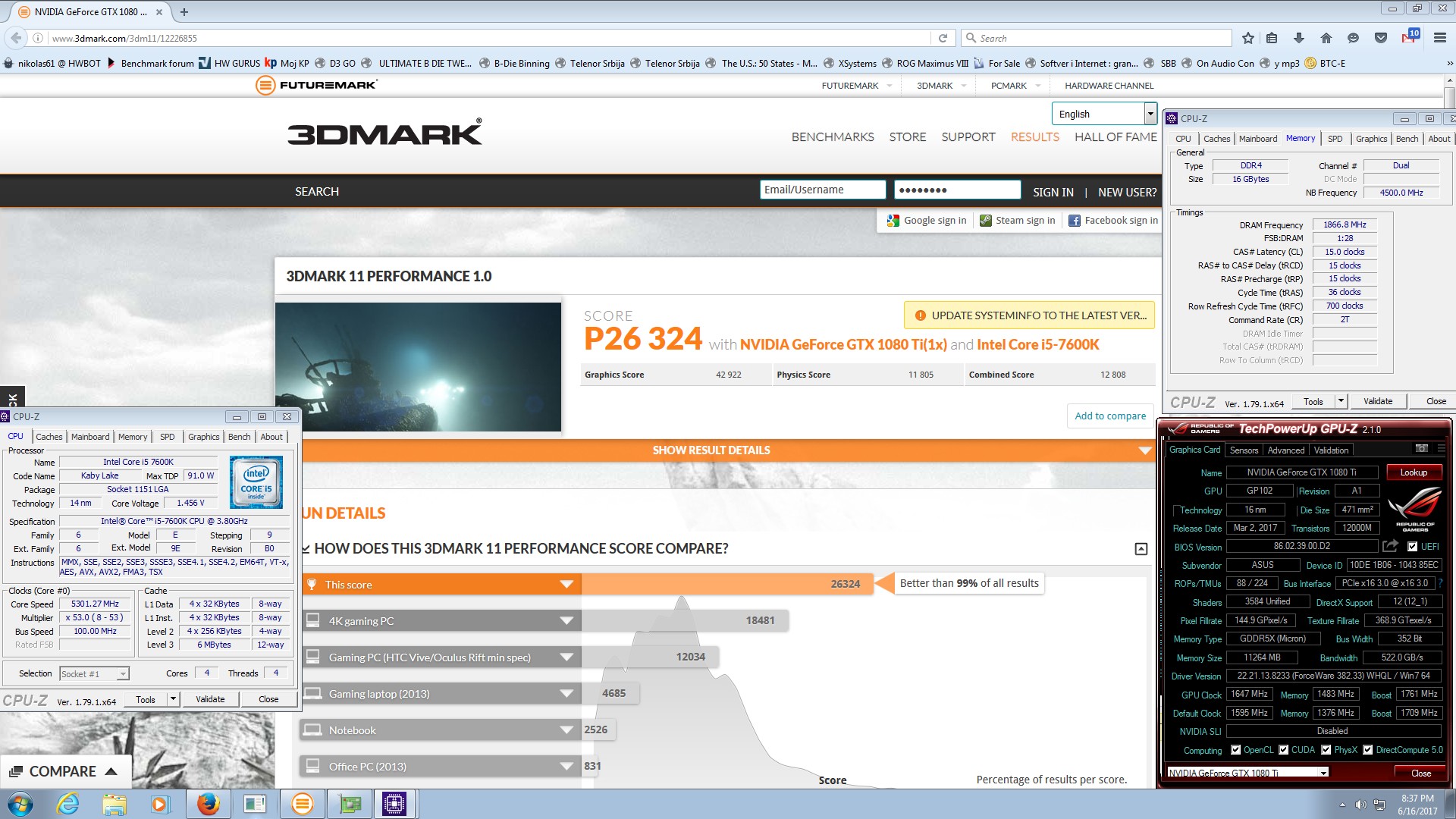Click the Futuremark logo

pos(316,85)
